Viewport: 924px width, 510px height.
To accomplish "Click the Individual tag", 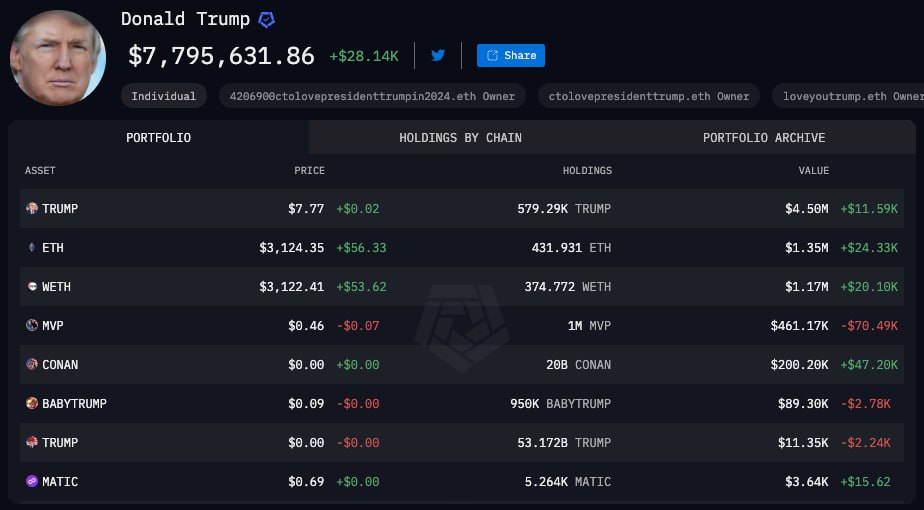I will pos(164,96).
